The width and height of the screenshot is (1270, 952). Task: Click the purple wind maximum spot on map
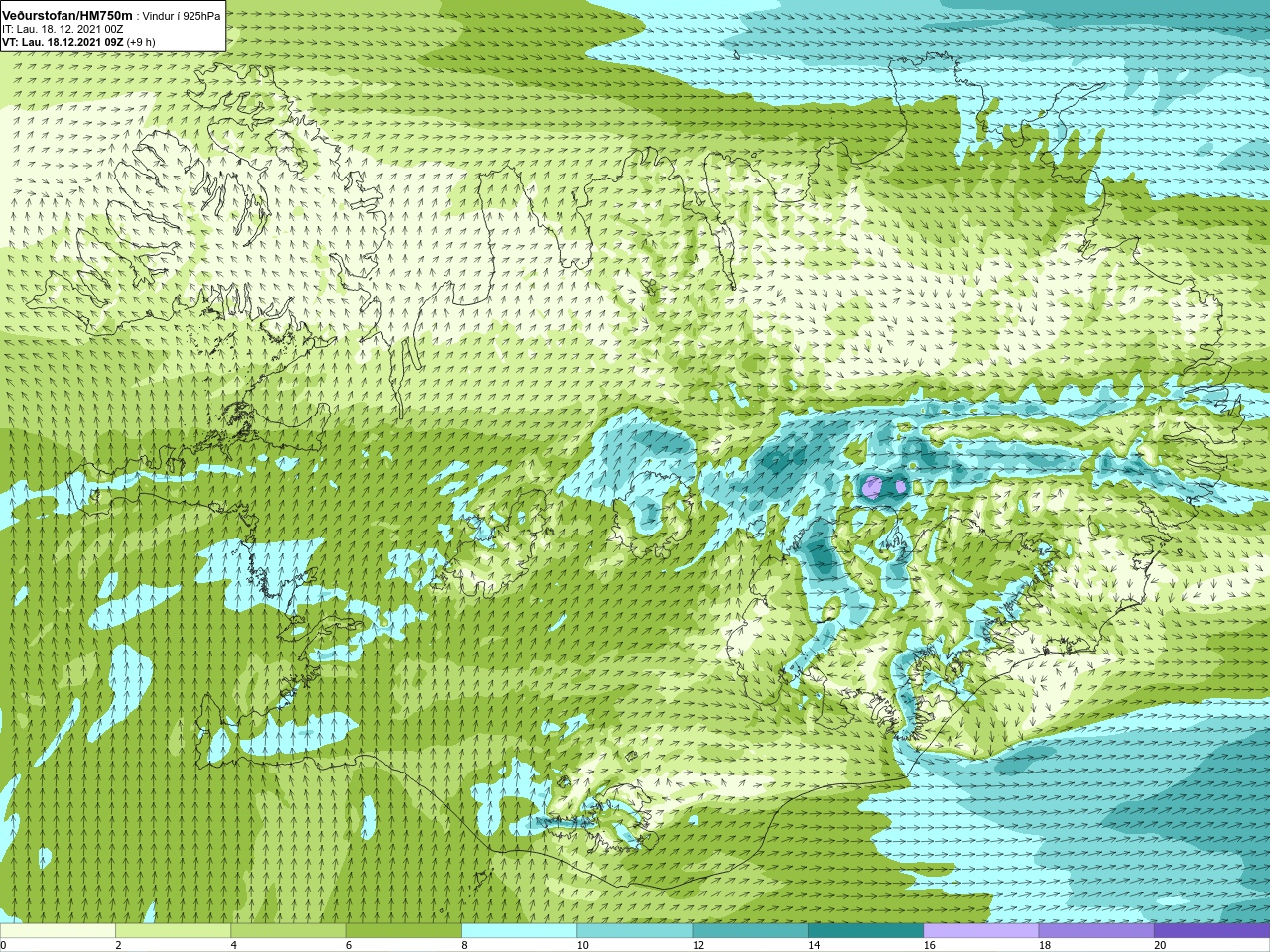pyautogui.click(x=872, y=486)
